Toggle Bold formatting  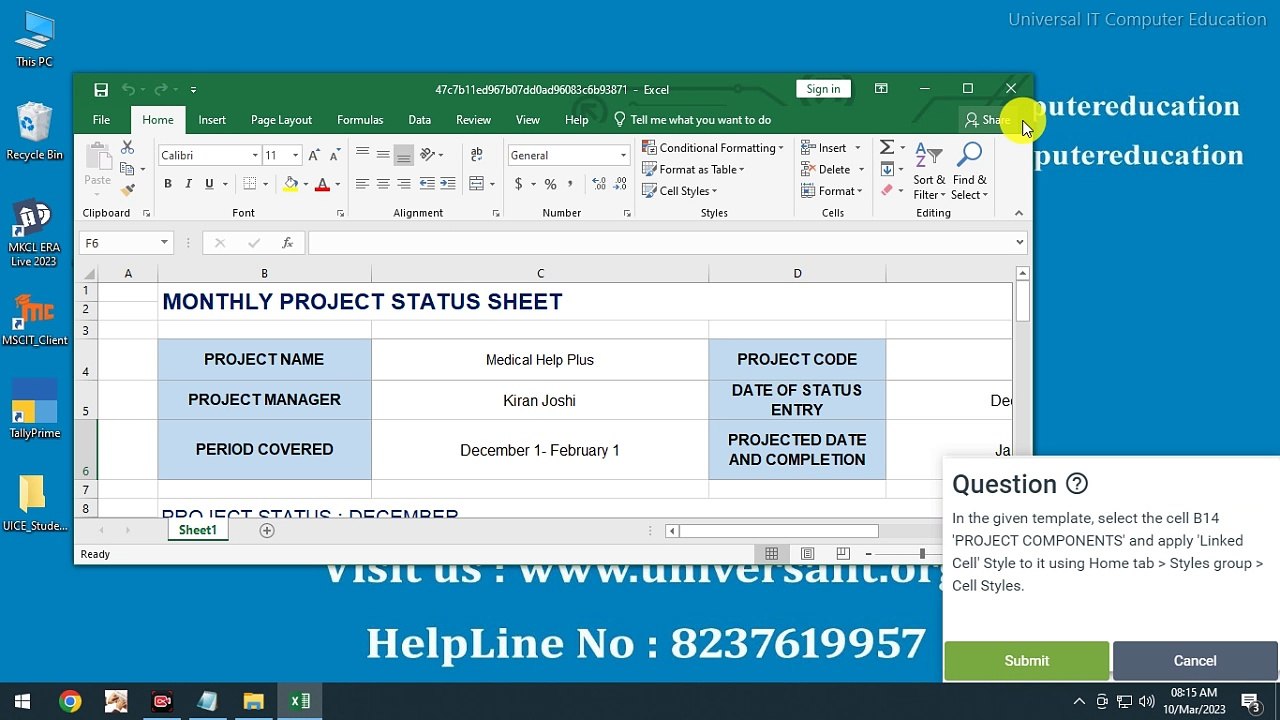[168, 184]
